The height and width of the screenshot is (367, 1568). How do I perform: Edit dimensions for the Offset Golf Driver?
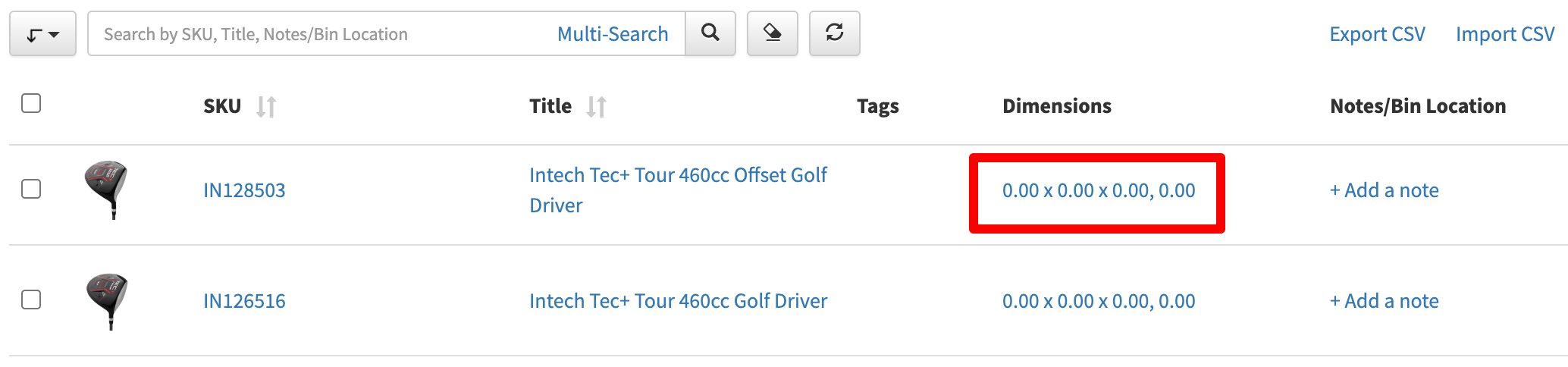(x=1098, y=190)
